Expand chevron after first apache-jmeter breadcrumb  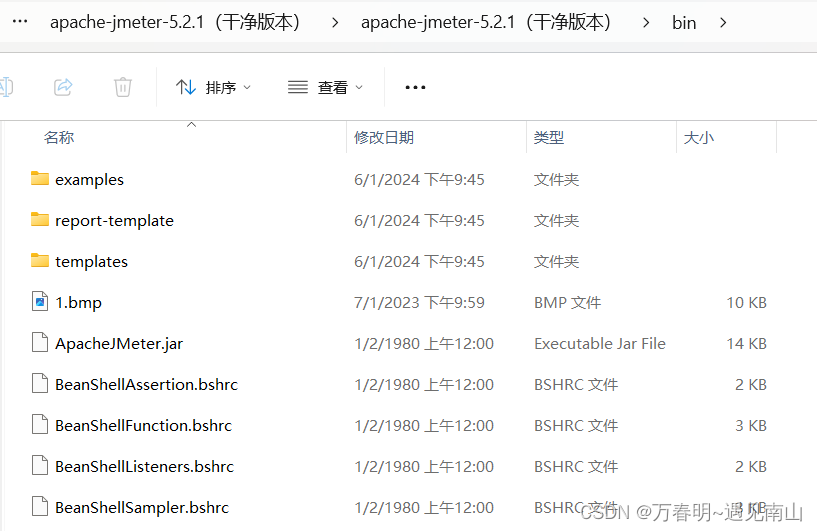point(335,23)
